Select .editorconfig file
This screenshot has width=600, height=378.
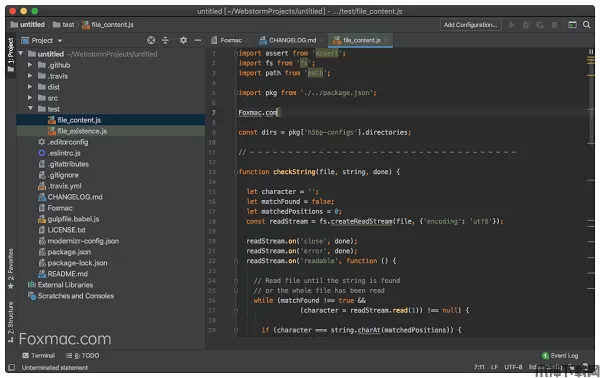[64, 142]
